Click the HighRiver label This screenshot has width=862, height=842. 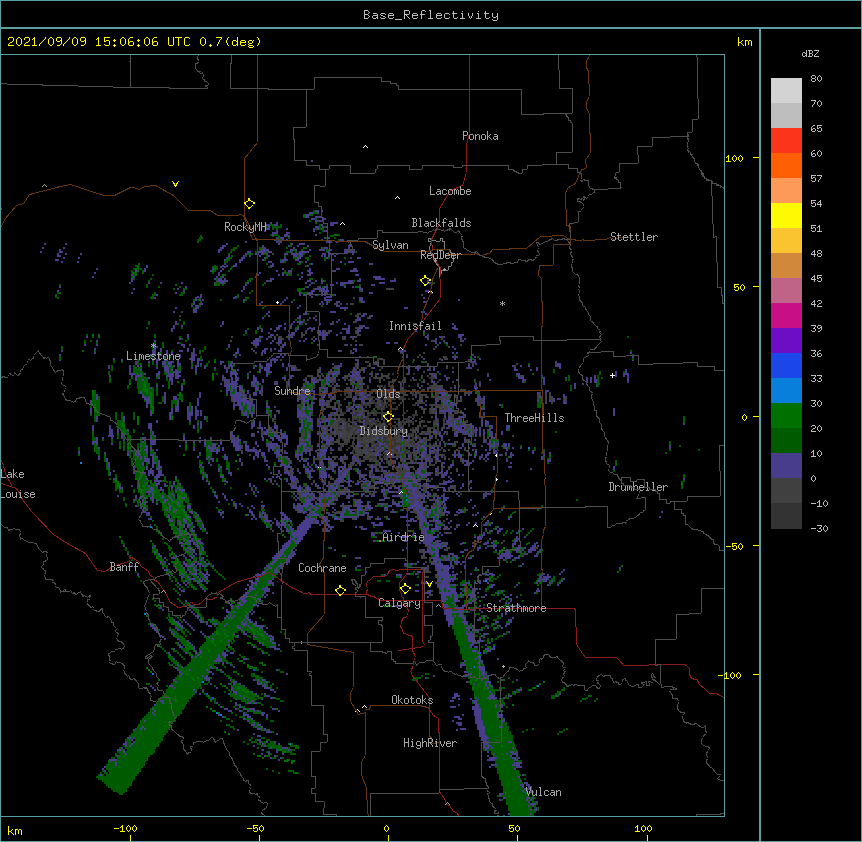click(430, 743)
